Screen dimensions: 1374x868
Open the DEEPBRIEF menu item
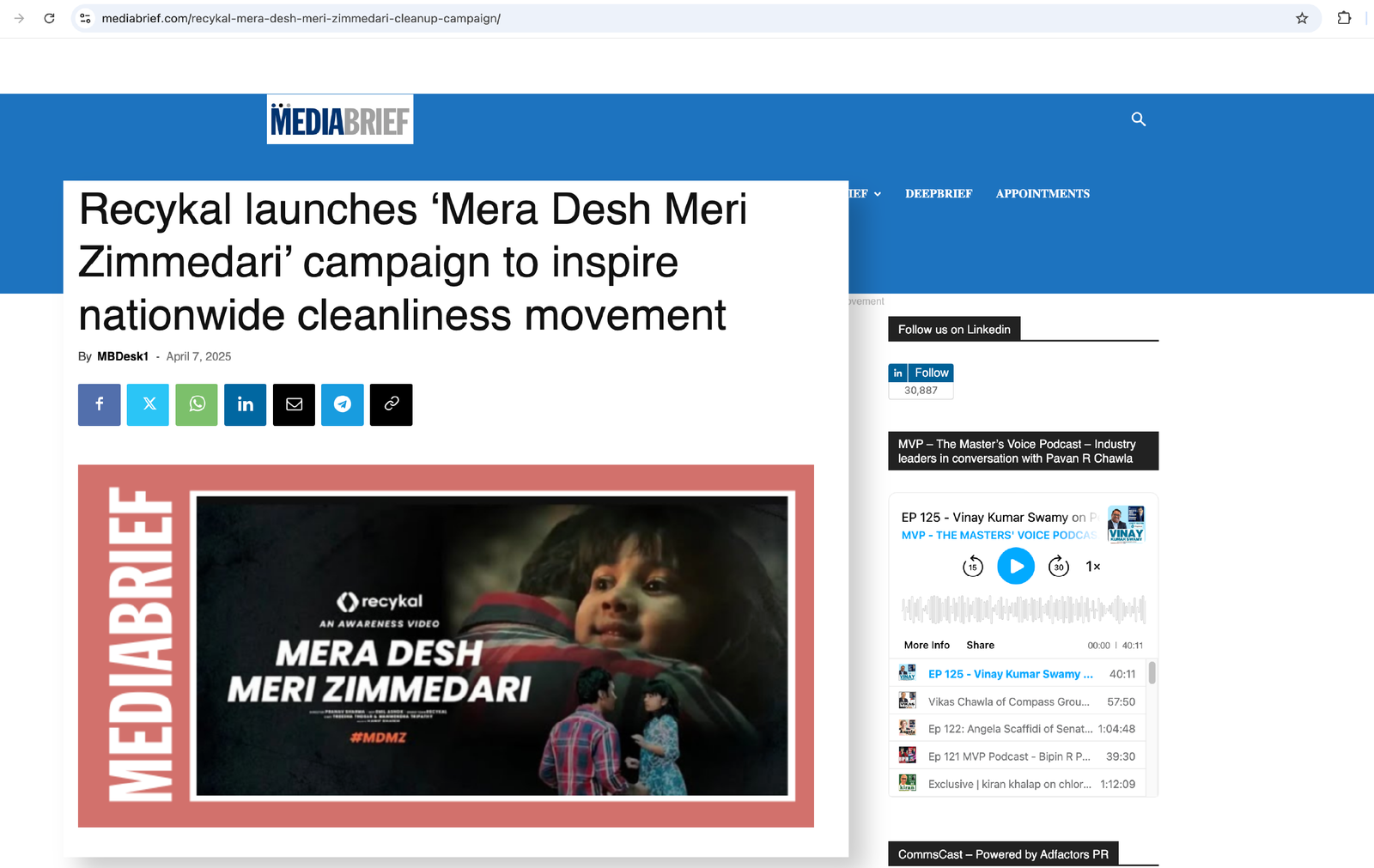tap(939, 194)
